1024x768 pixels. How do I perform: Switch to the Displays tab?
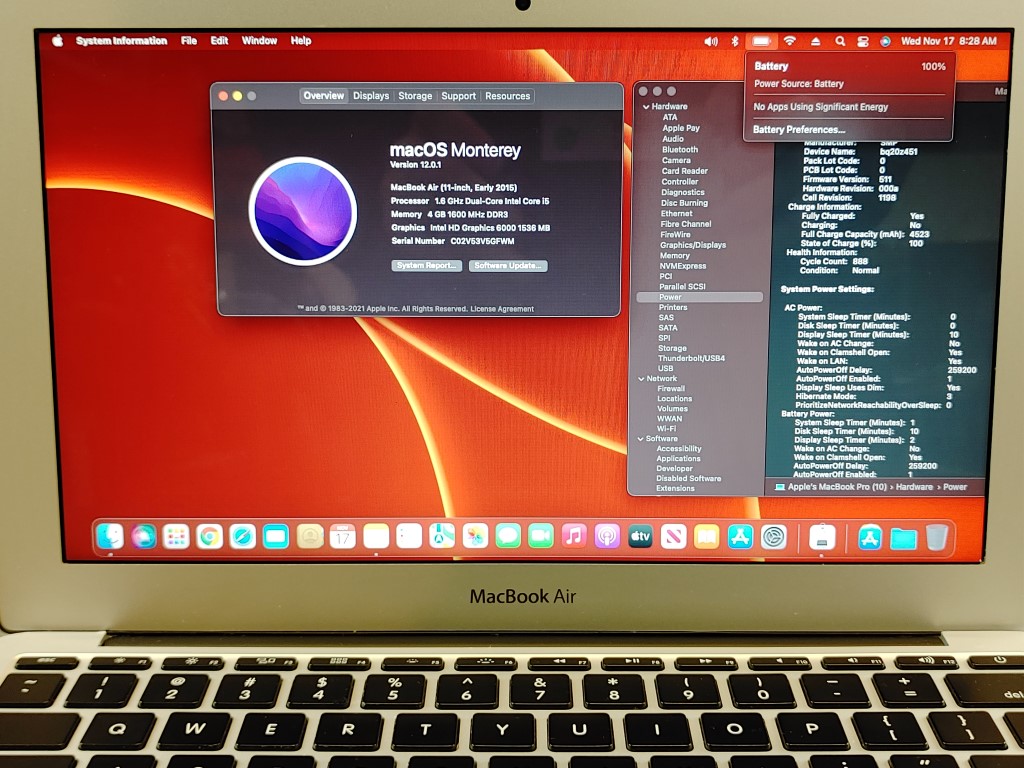pos(371,96)
